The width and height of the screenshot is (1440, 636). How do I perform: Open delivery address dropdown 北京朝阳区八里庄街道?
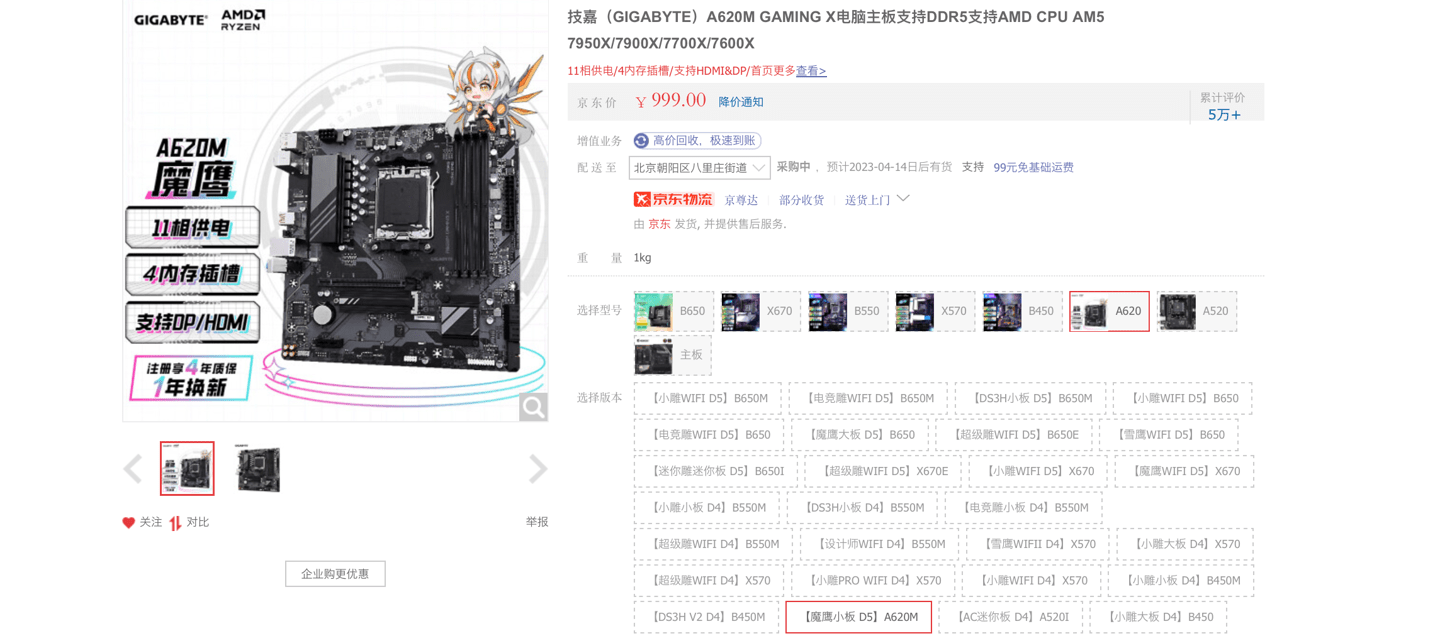699,168
